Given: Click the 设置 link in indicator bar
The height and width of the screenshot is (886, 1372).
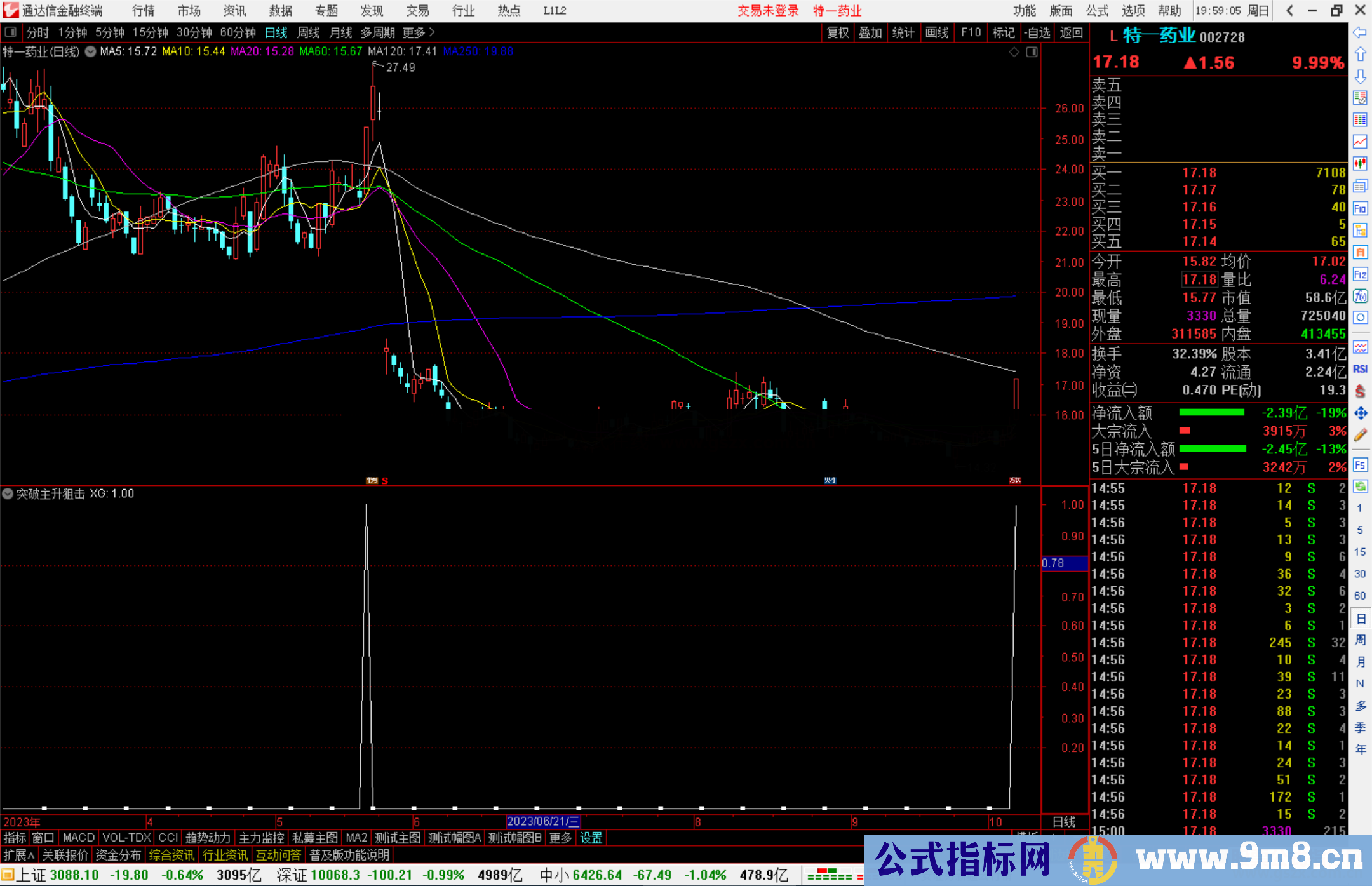Looking at the screenshot, I should coord(591,838).
